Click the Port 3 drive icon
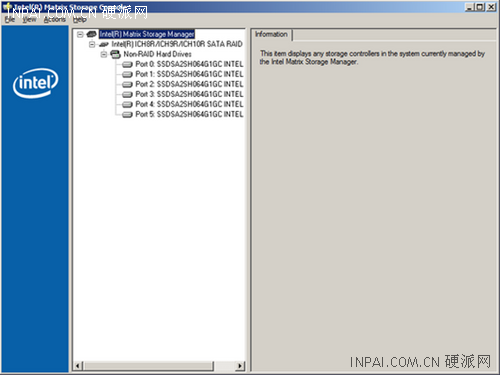 click(127, 94)
